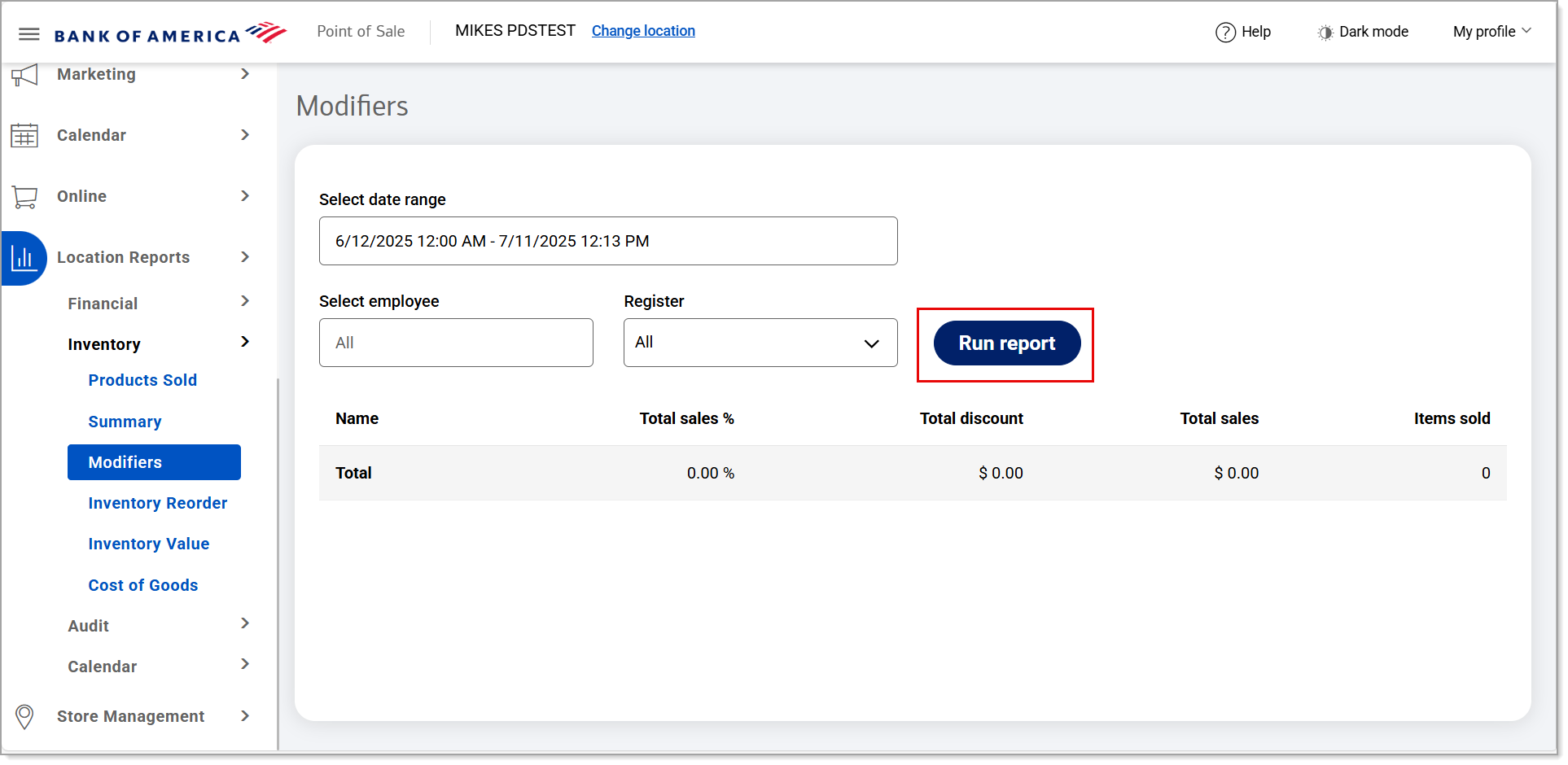Click the Online shopping cart icon
Screen dimensions: 1568x765
pos(24,196)
